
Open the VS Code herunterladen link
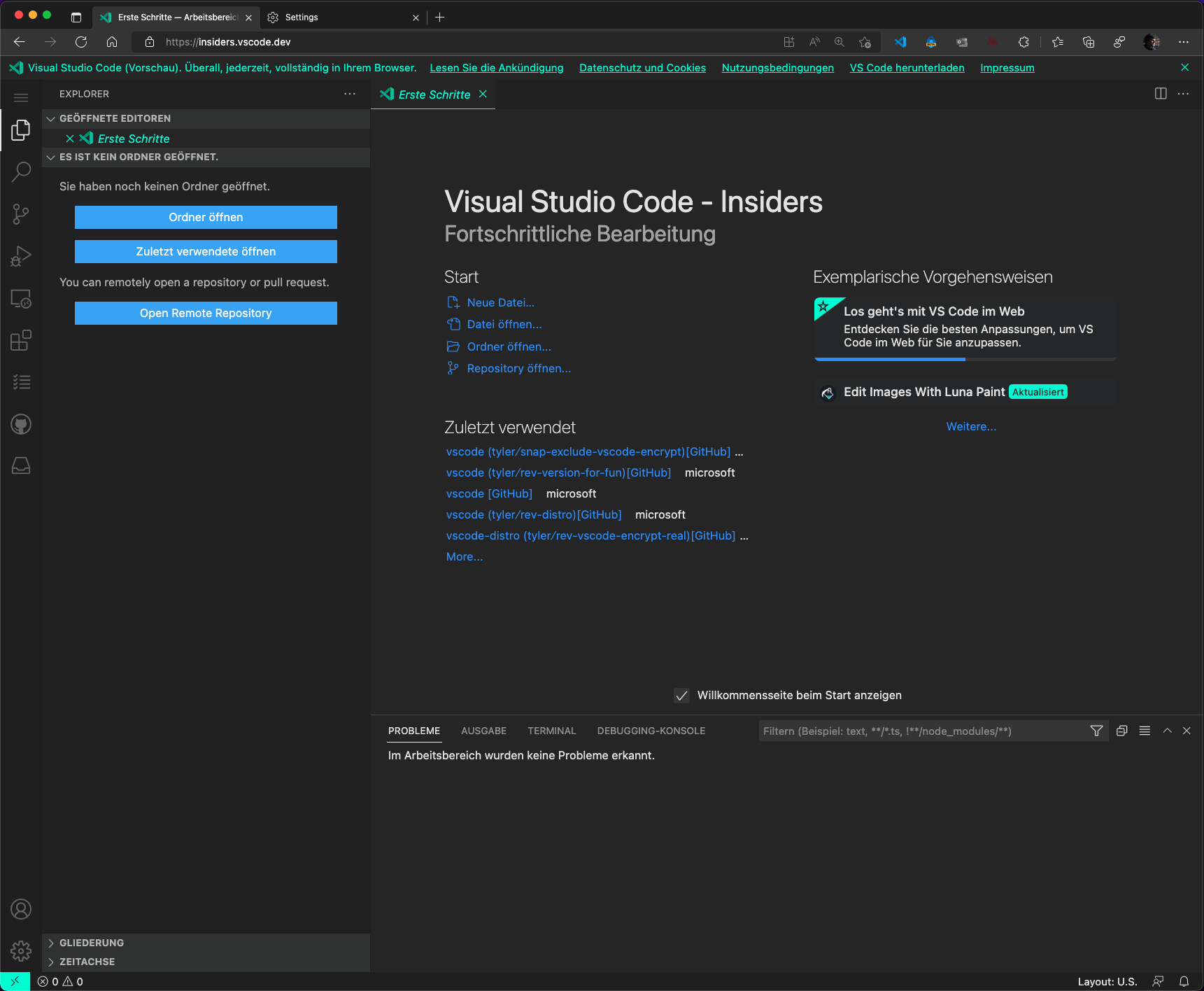tap(907, 67)
